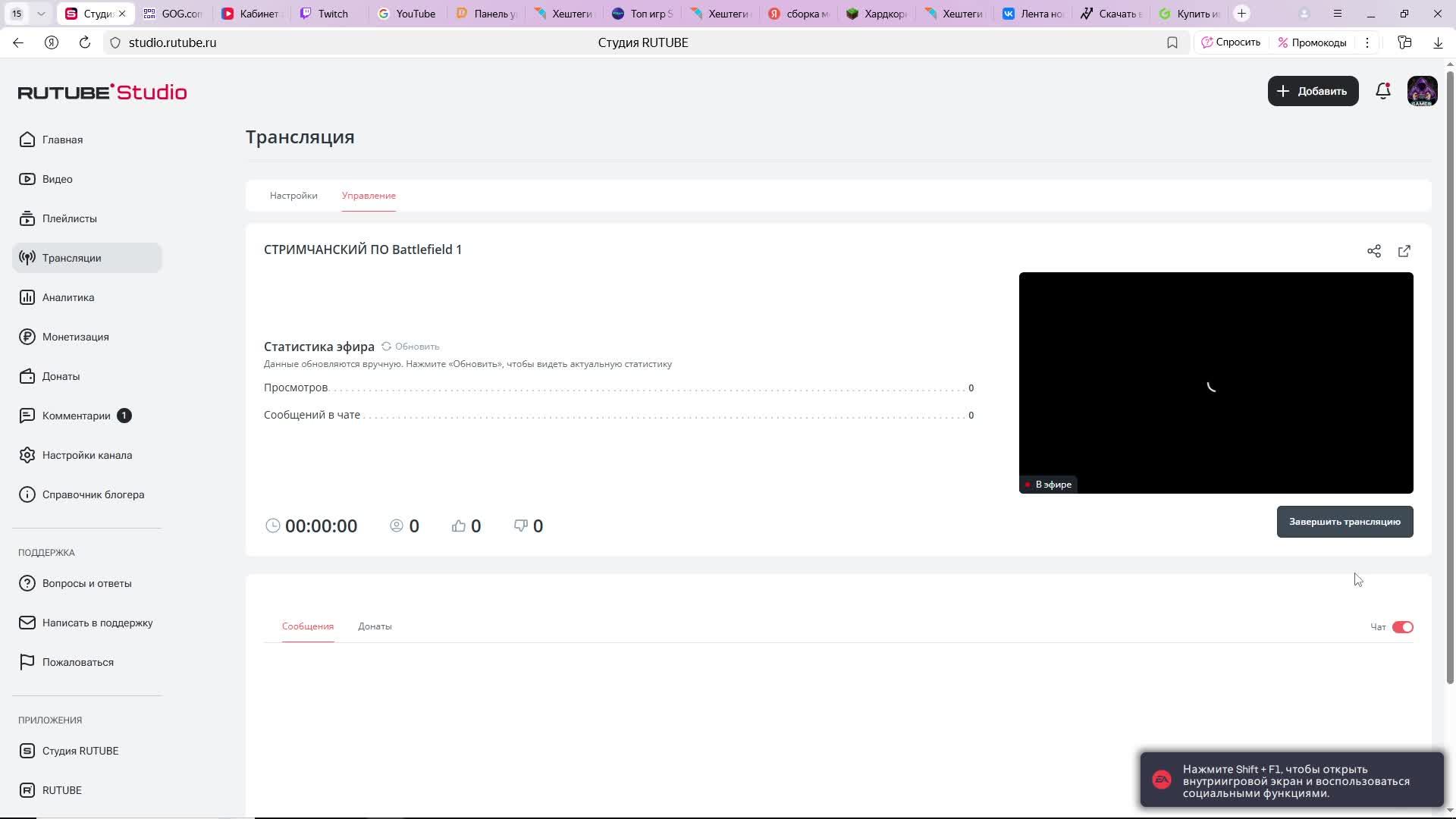The image size is (1456, 819).
Task: Open the browser three-dot menu
Action: (1367, 42)
